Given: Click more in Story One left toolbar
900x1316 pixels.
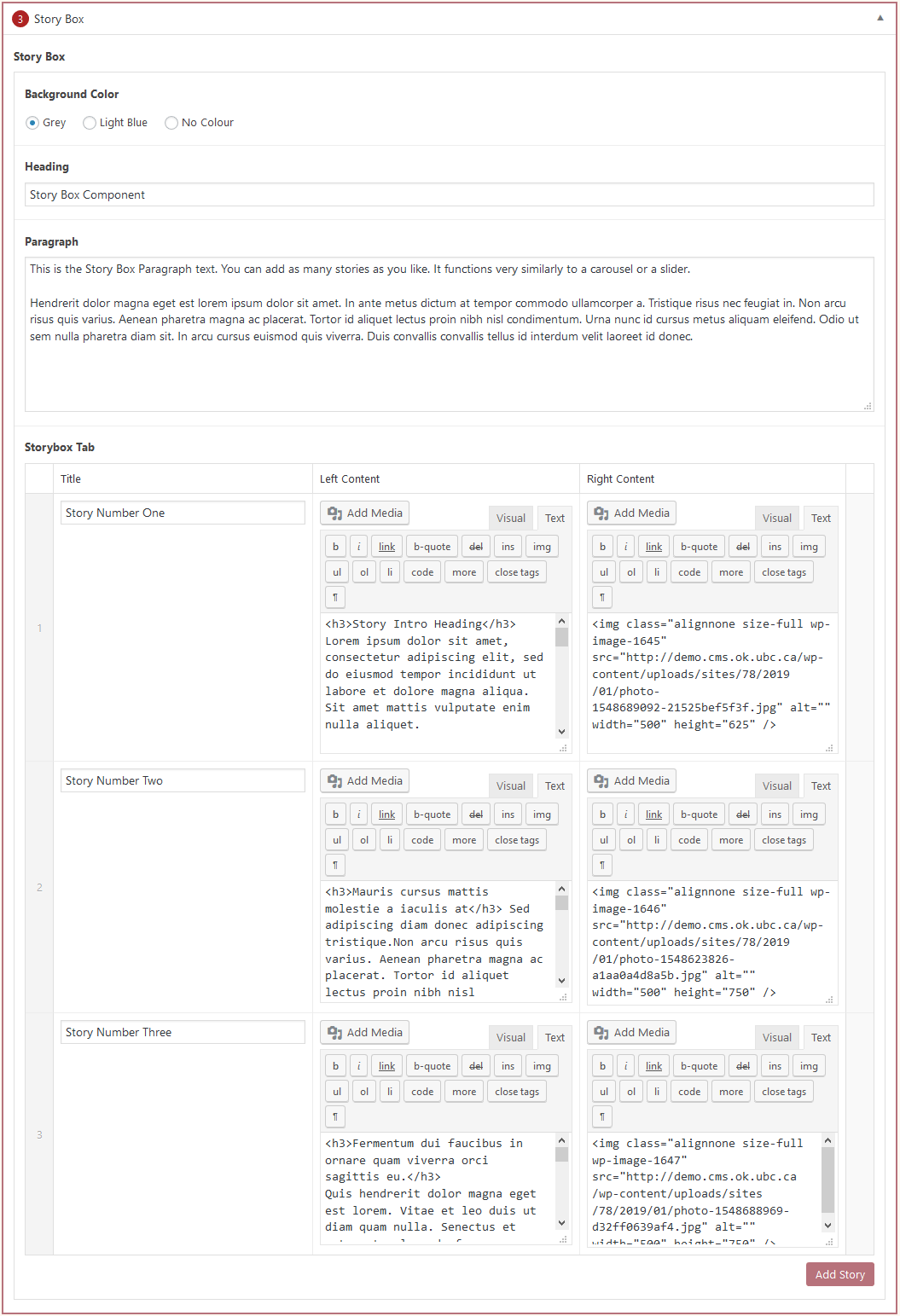Looking at the screenshot, I should 464,572.
